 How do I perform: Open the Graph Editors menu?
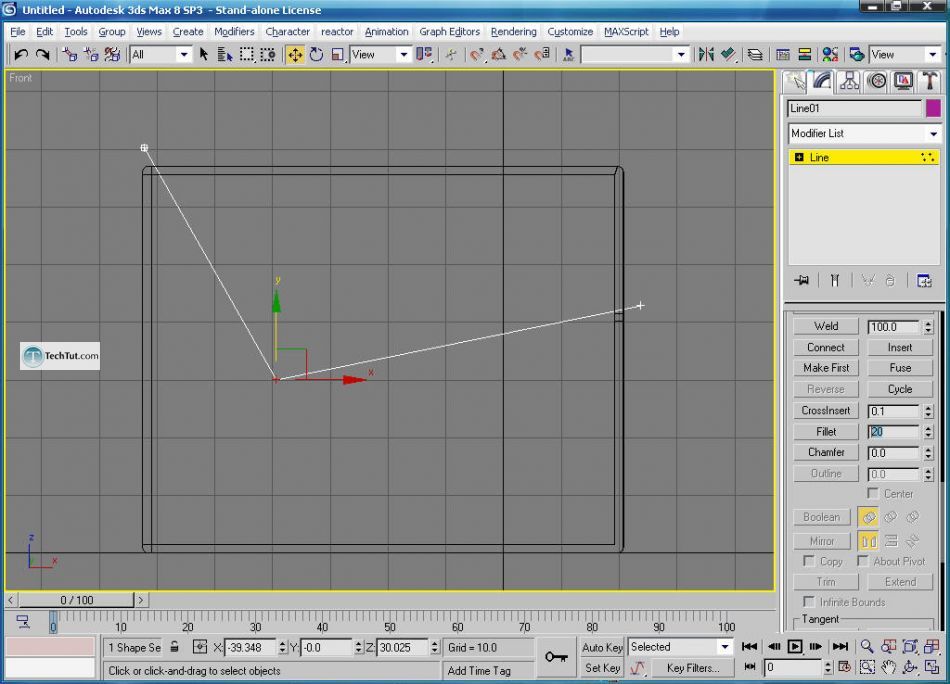tap(450, 32)
